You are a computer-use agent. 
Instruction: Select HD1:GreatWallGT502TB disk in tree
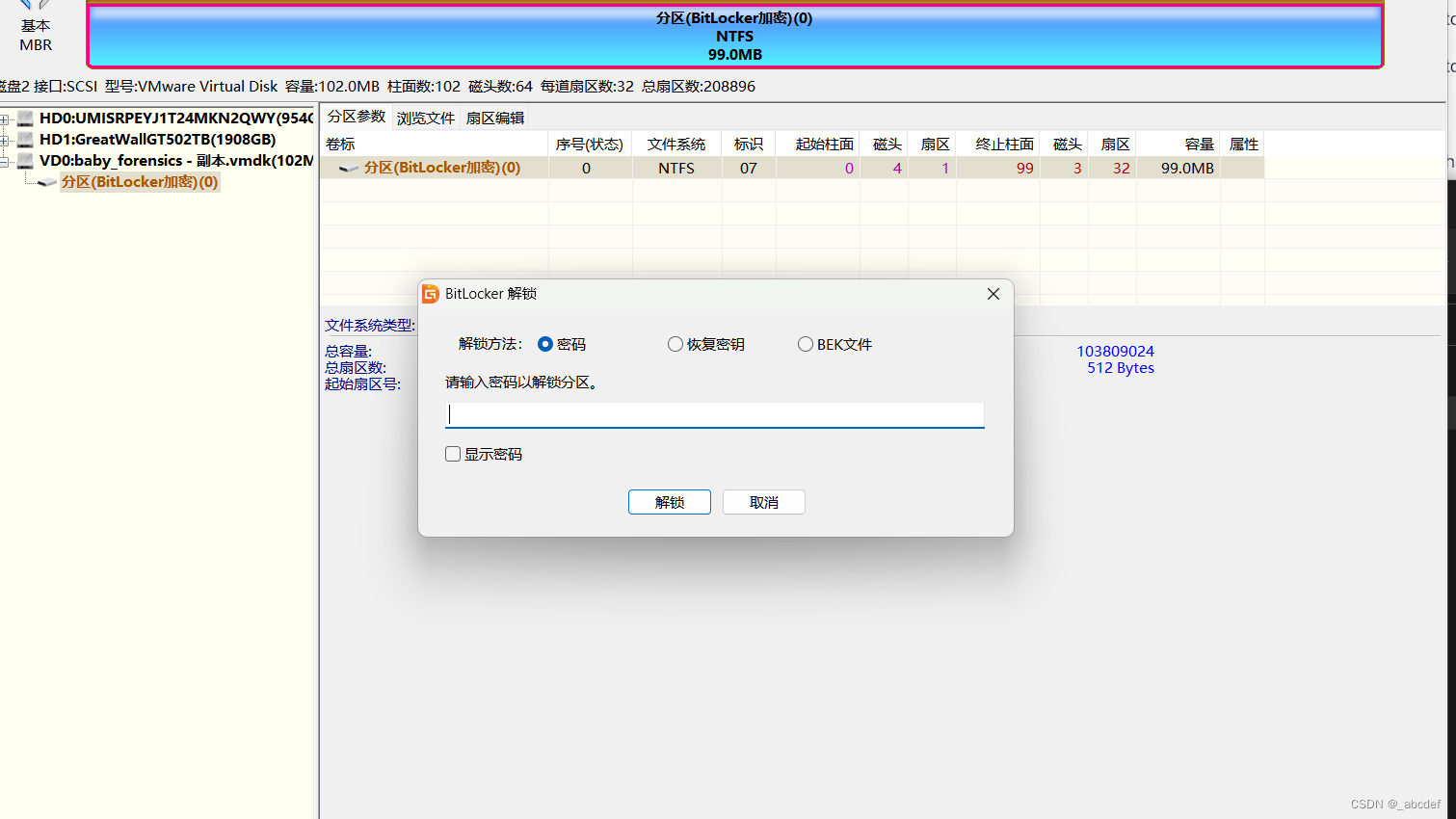pos(158,139)
